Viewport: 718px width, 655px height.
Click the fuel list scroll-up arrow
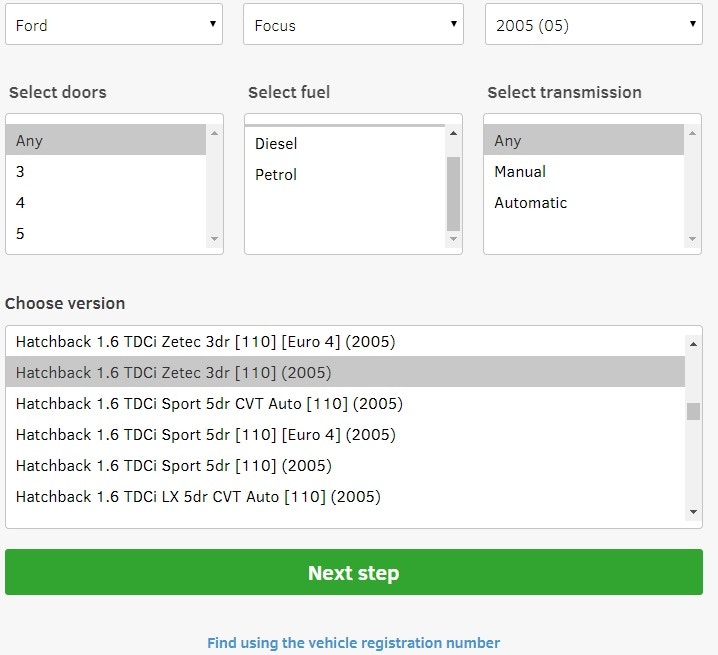[x=453, y=133]
